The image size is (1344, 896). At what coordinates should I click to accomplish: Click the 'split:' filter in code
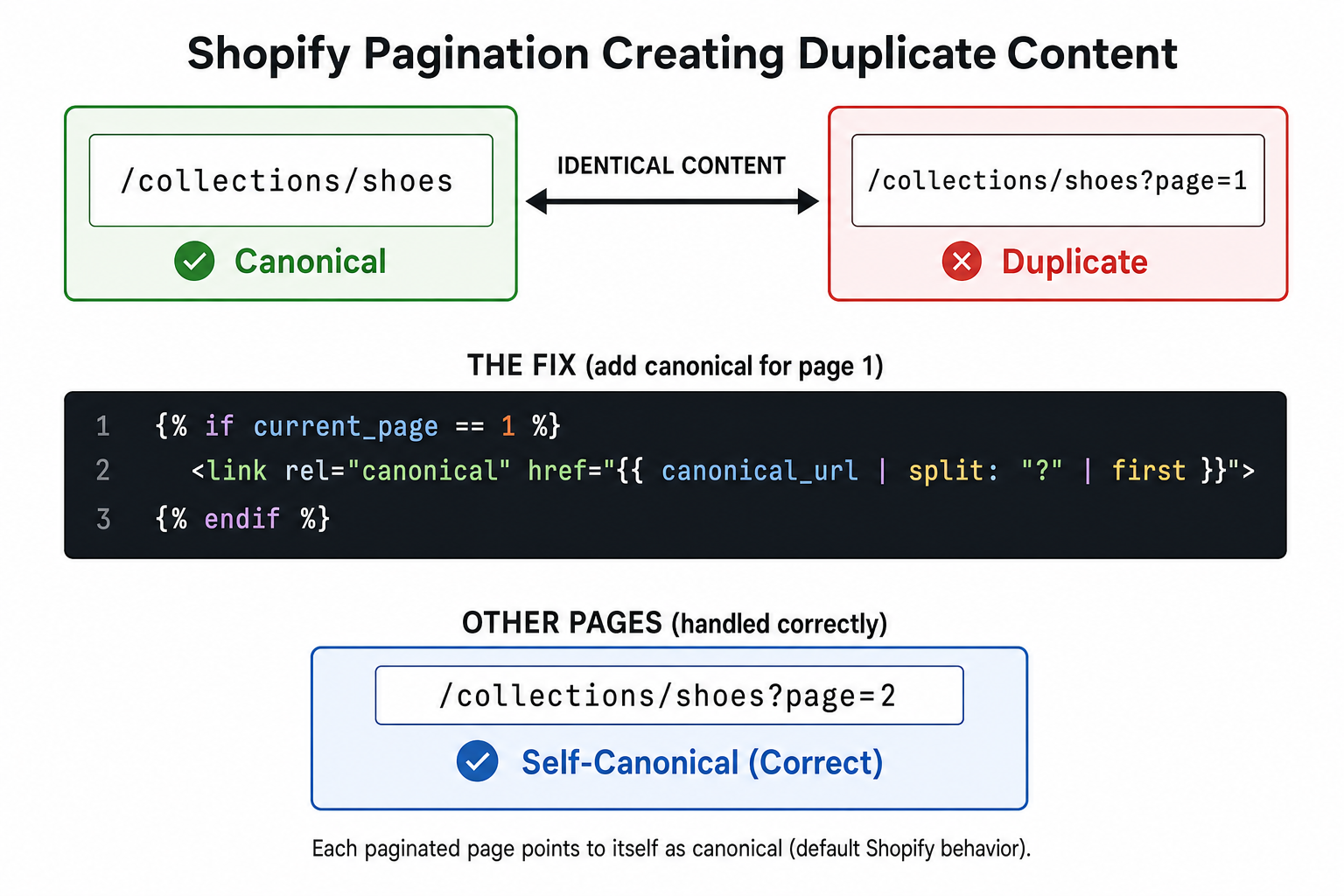point(954,471)
